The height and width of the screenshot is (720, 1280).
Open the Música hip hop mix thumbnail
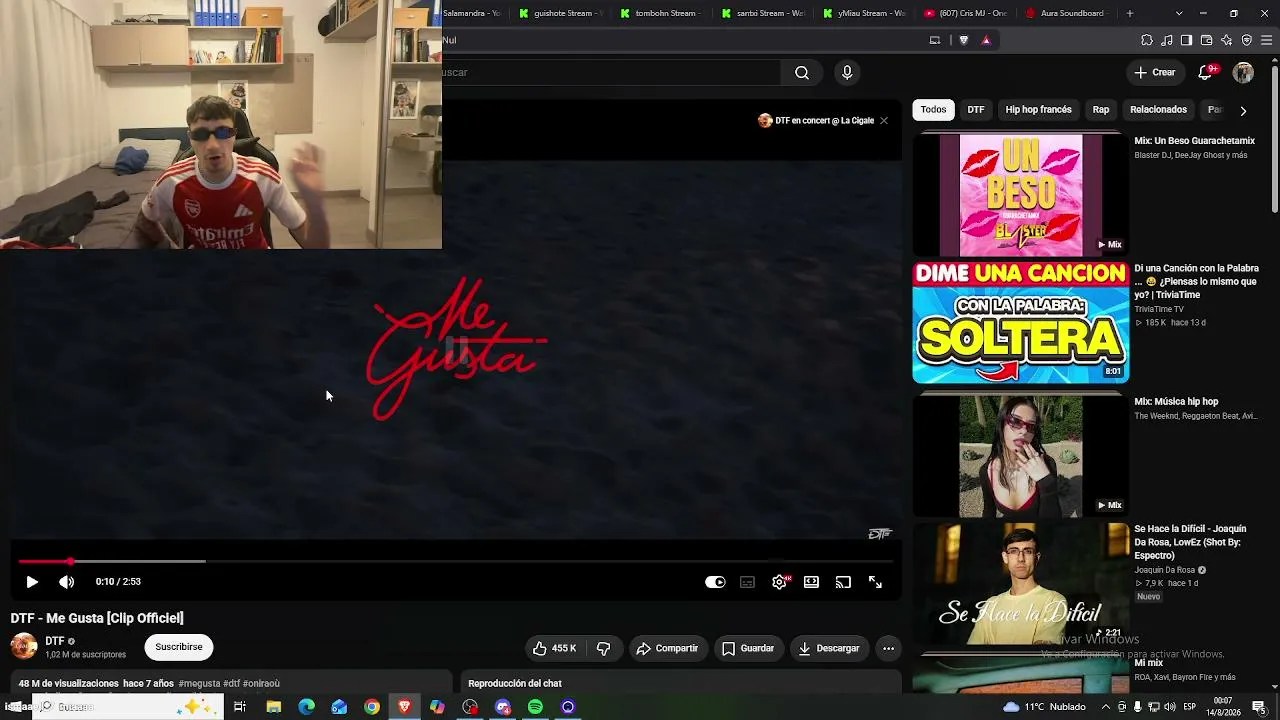point(1021,455)
